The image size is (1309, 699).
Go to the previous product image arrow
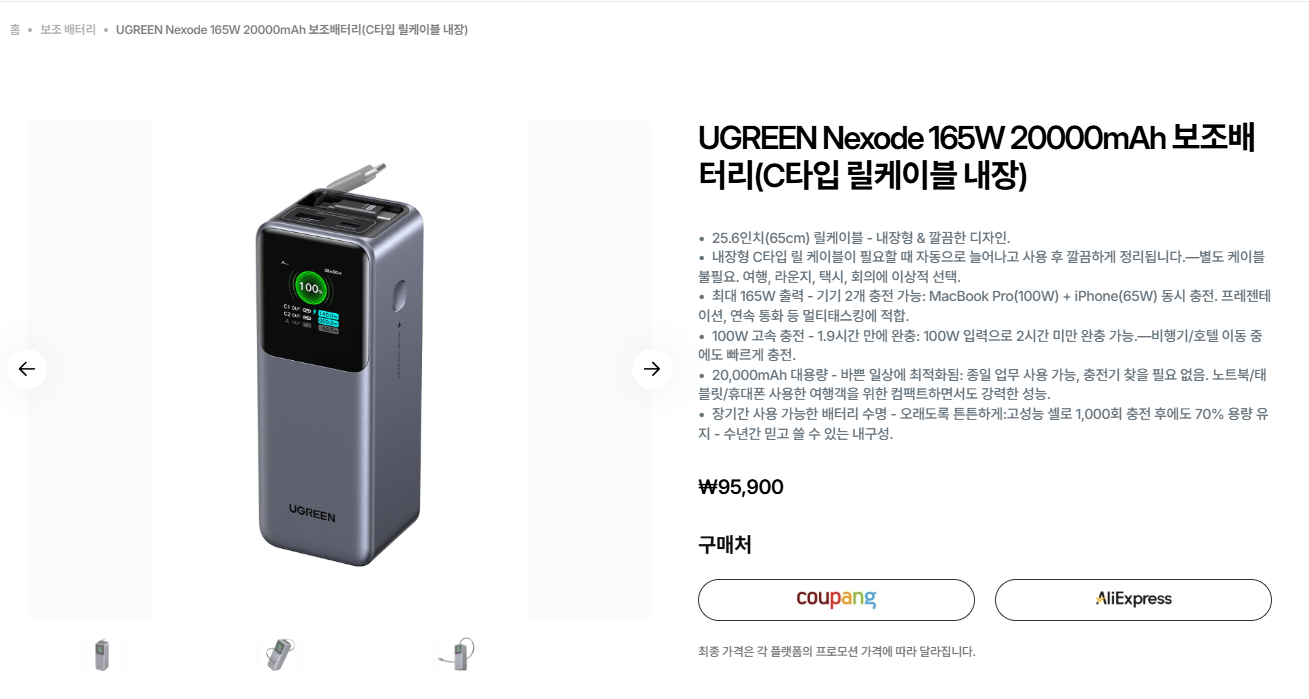(26, 369)
